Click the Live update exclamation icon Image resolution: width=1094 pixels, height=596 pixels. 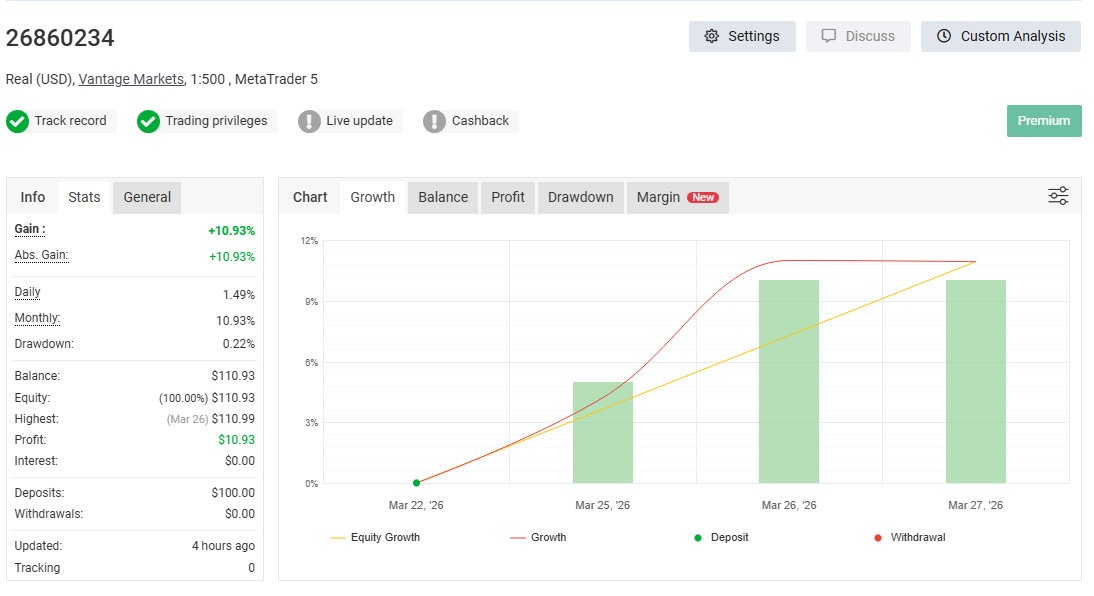(x=309, y=121)
